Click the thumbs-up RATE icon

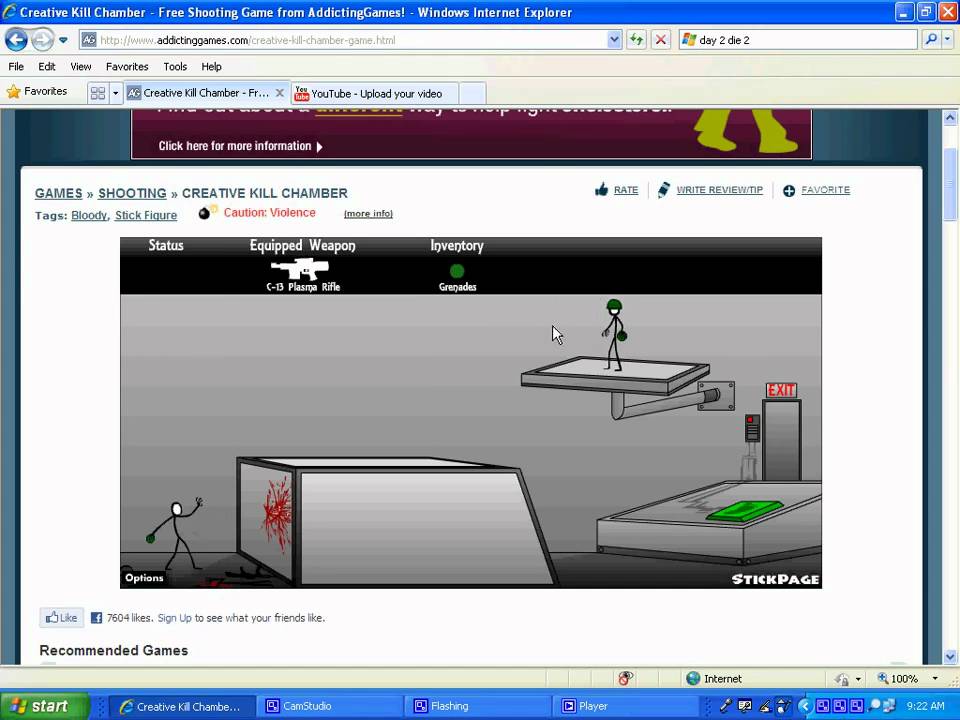pyautogui.click(x=601, y=190)
